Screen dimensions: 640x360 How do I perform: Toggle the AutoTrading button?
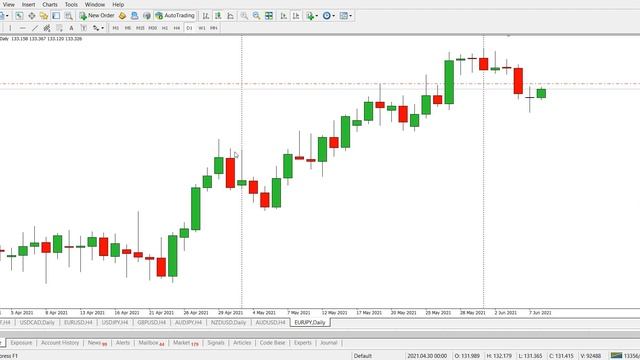[175, 16]
